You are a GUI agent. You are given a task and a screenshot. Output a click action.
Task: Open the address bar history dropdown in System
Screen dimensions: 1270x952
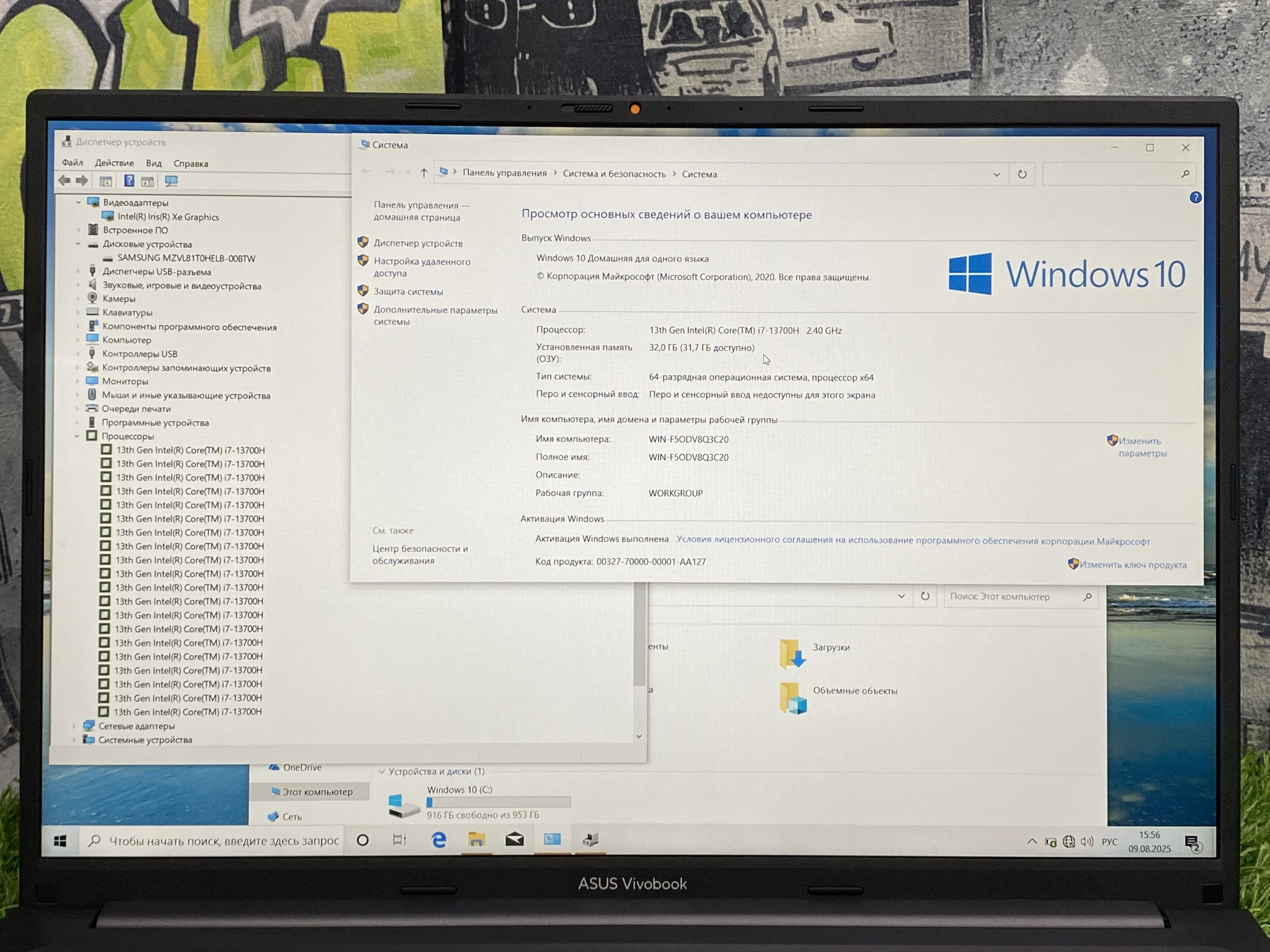[x=997, y=175]
